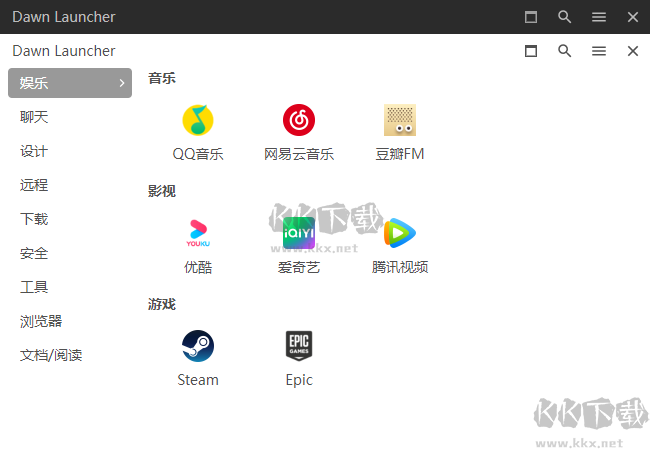Open hamburger menu in the dark outer title bar
650x450 pixels.
[x=599, y=17]
